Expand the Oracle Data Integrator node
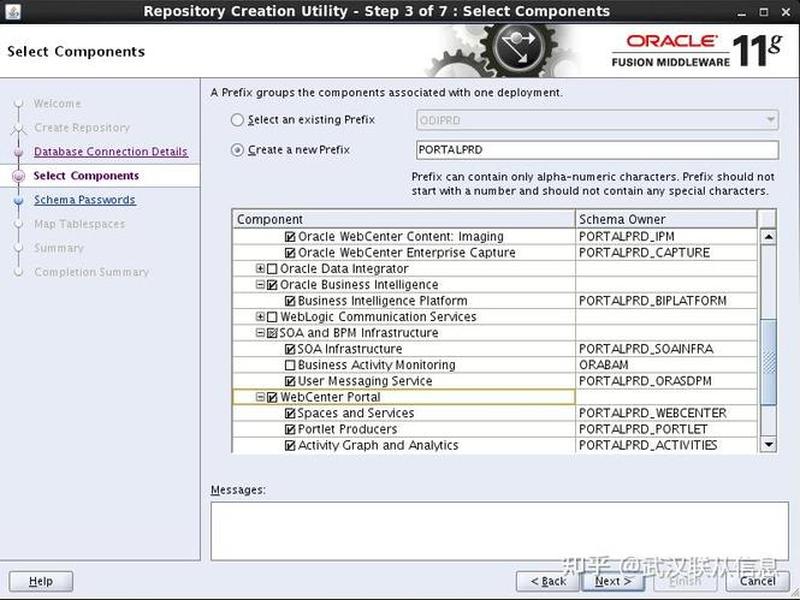Image resolution: width=800 pixels, height=600 pixels. point(260,268)
